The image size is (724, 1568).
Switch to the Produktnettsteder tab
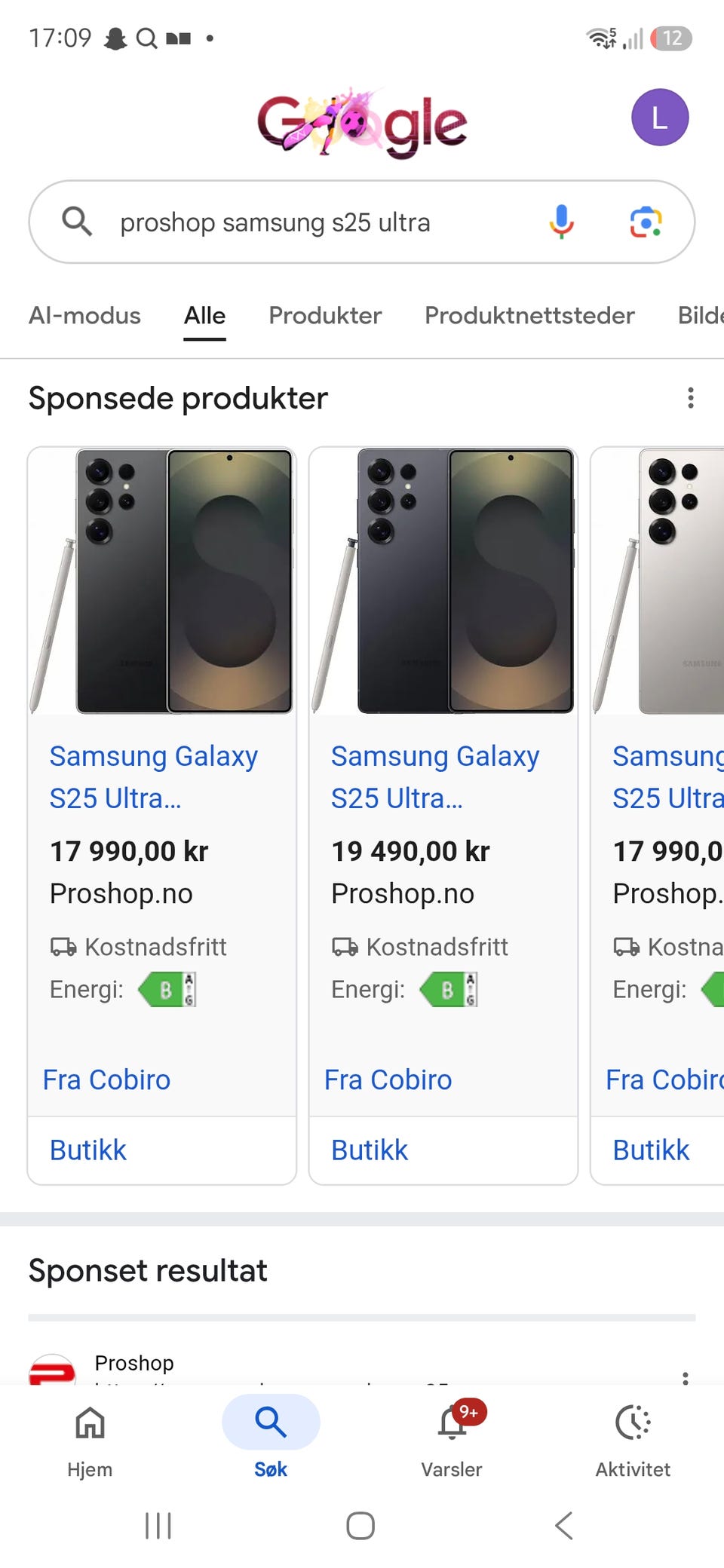[x=529, y=315]
